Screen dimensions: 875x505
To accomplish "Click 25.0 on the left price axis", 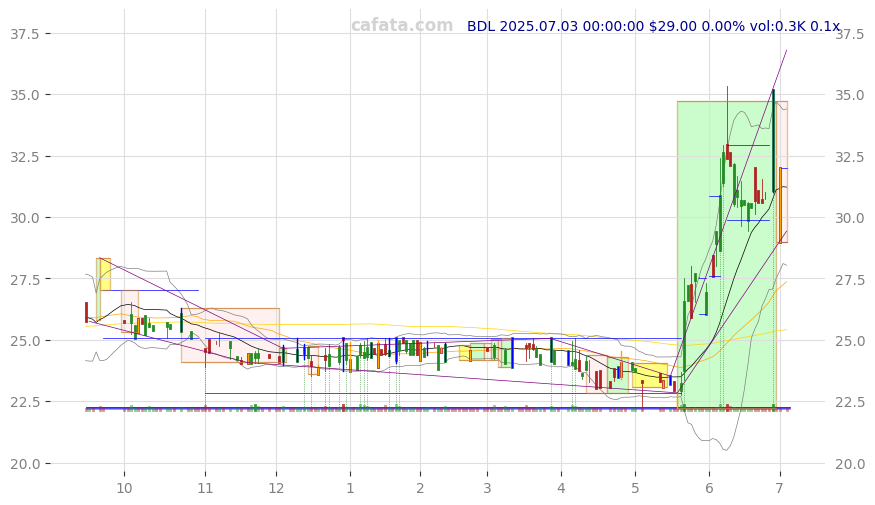I will [25, 340].
